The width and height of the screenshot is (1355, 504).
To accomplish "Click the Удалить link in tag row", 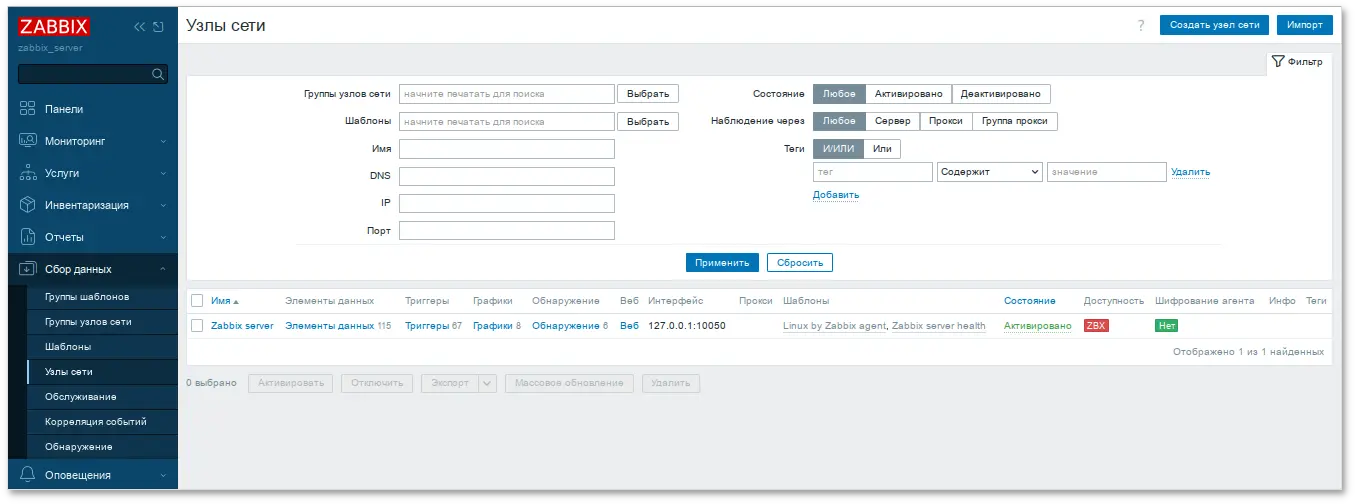I will click(1191, 172).
